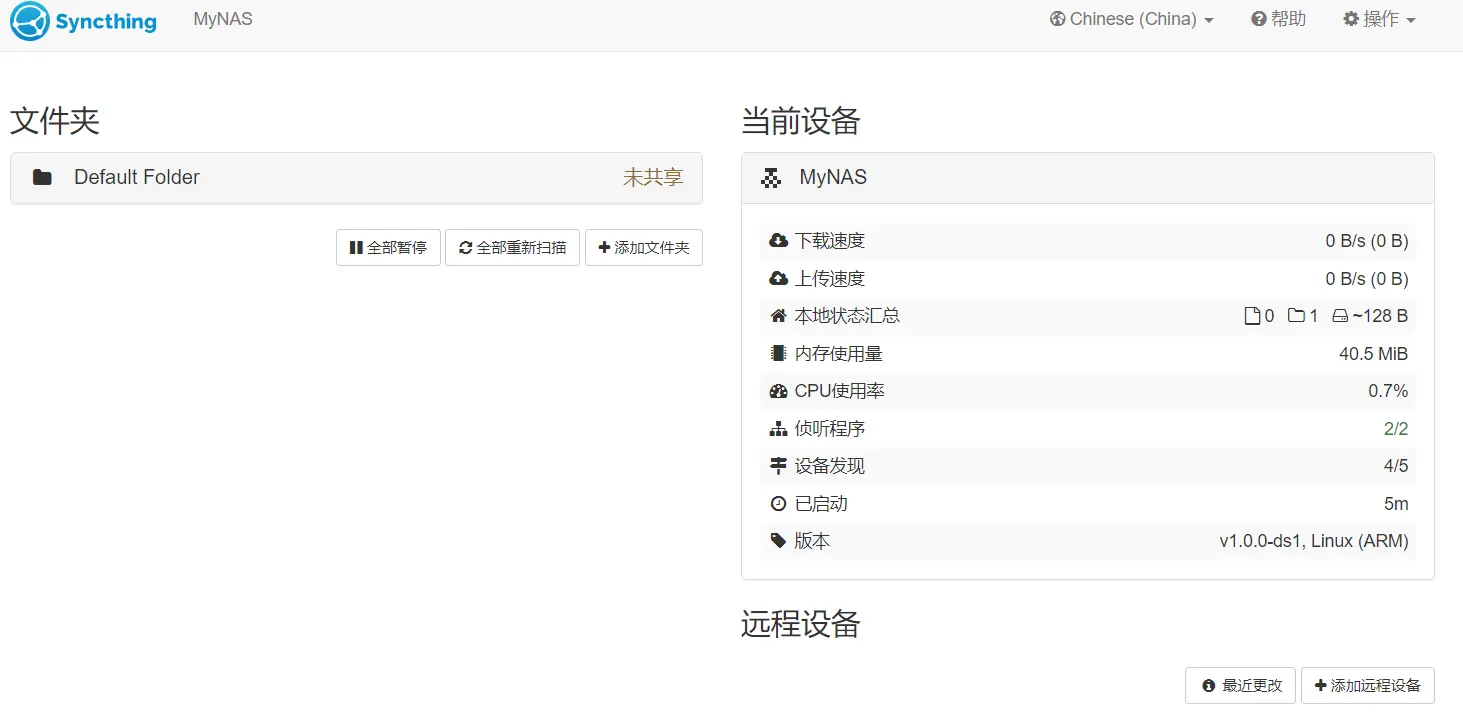Click the 远程设备 section heading
This screenshot has height=724, width=1463.
tap(801, 624)
